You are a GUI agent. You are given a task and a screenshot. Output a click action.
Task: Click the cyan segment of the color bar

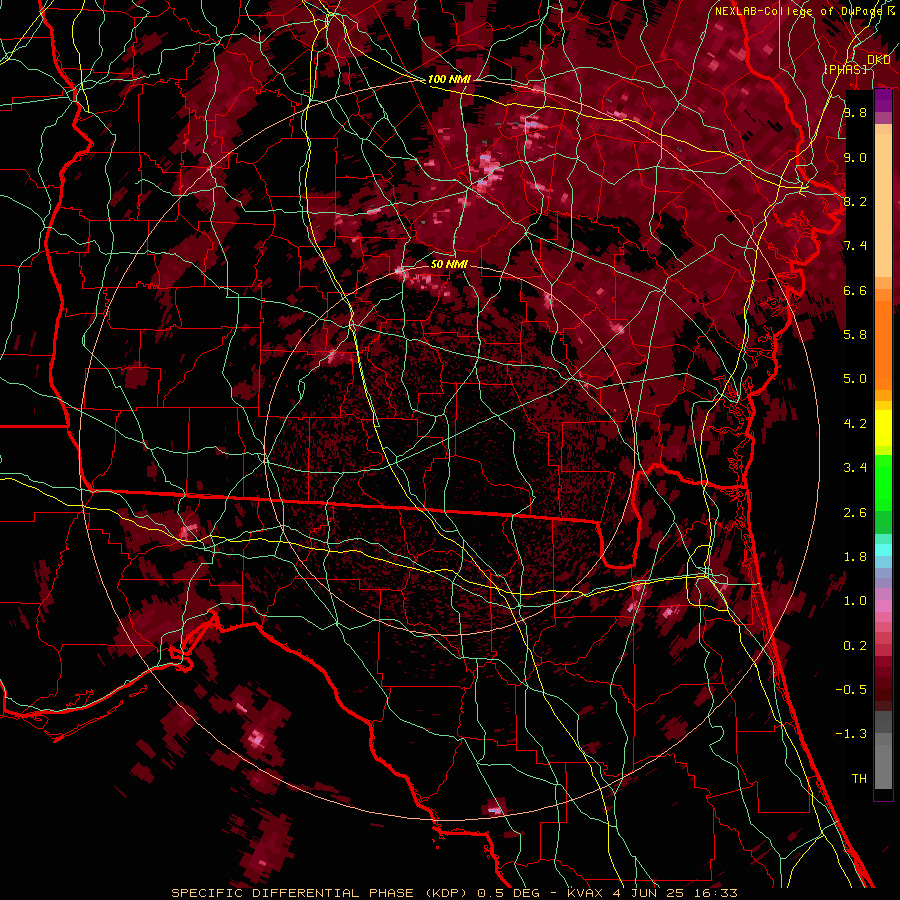[883, 550]
